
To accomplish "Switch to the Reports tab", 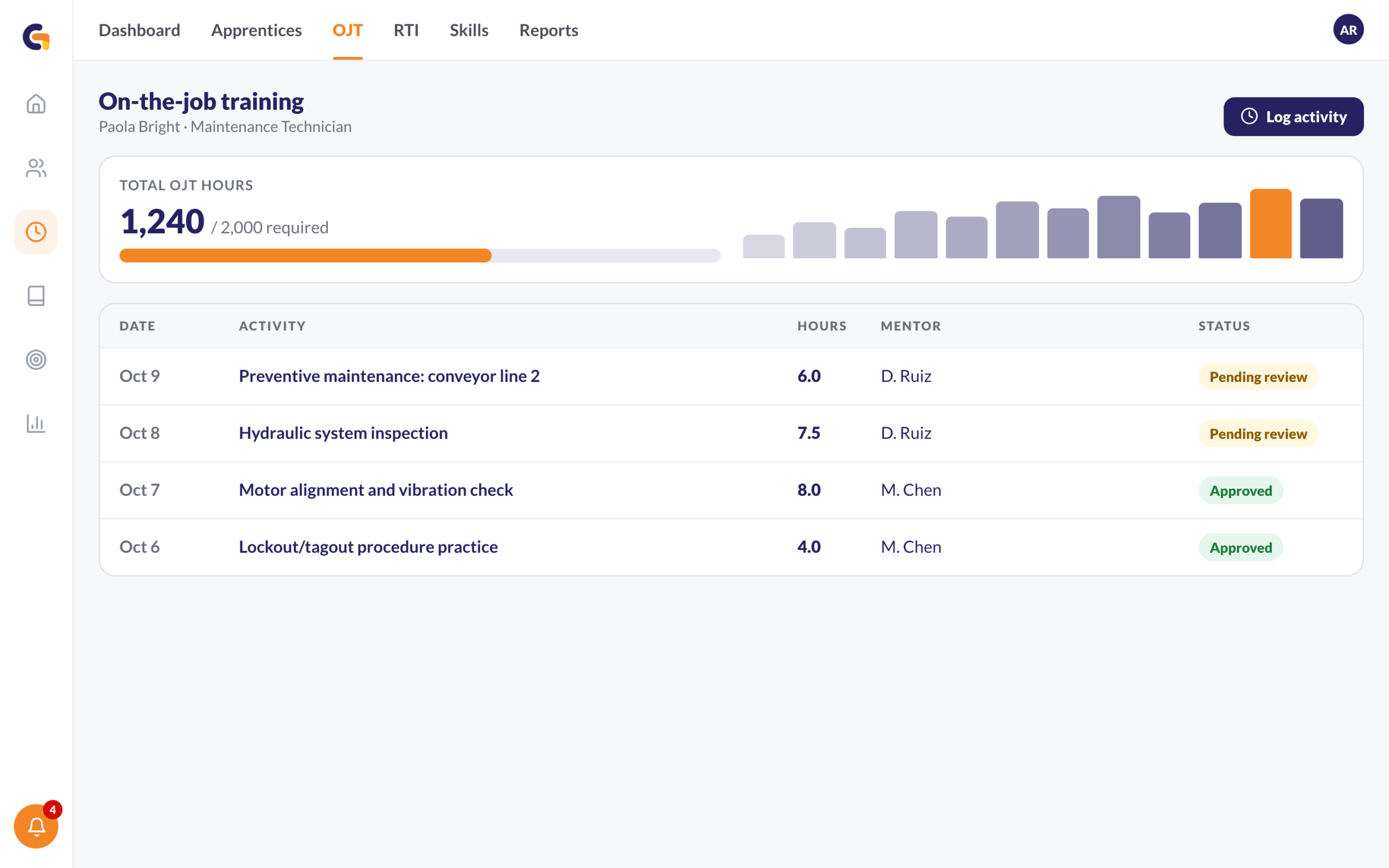I will pos(549,30).
